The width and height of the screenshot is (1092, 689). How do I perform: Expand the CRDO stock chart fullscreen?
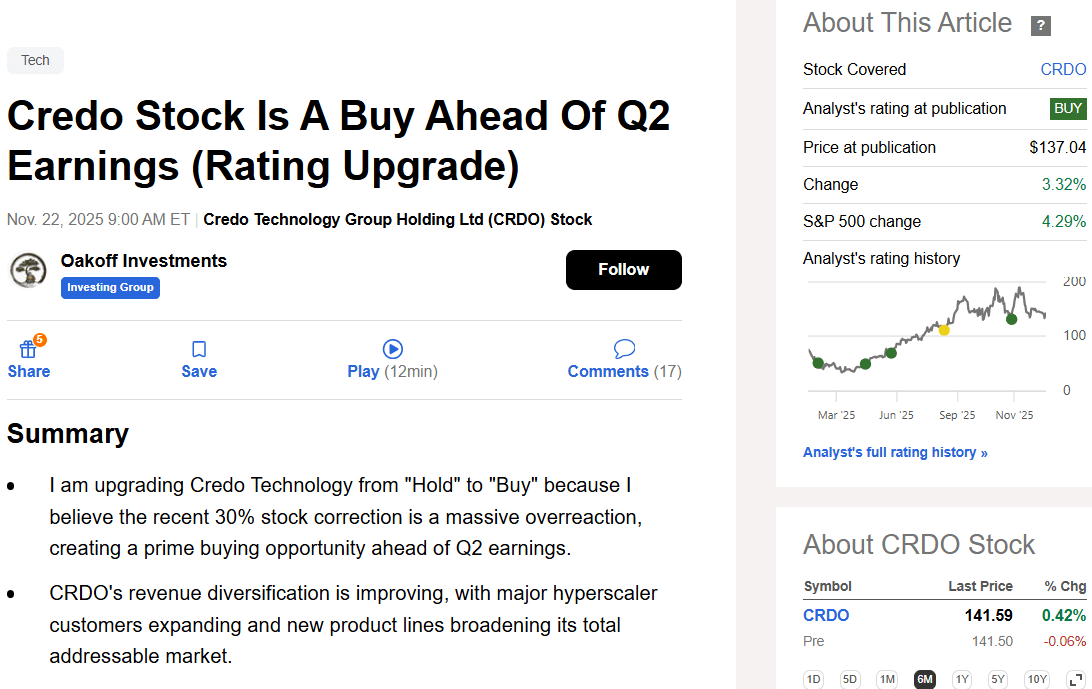tap(1076, 679)
